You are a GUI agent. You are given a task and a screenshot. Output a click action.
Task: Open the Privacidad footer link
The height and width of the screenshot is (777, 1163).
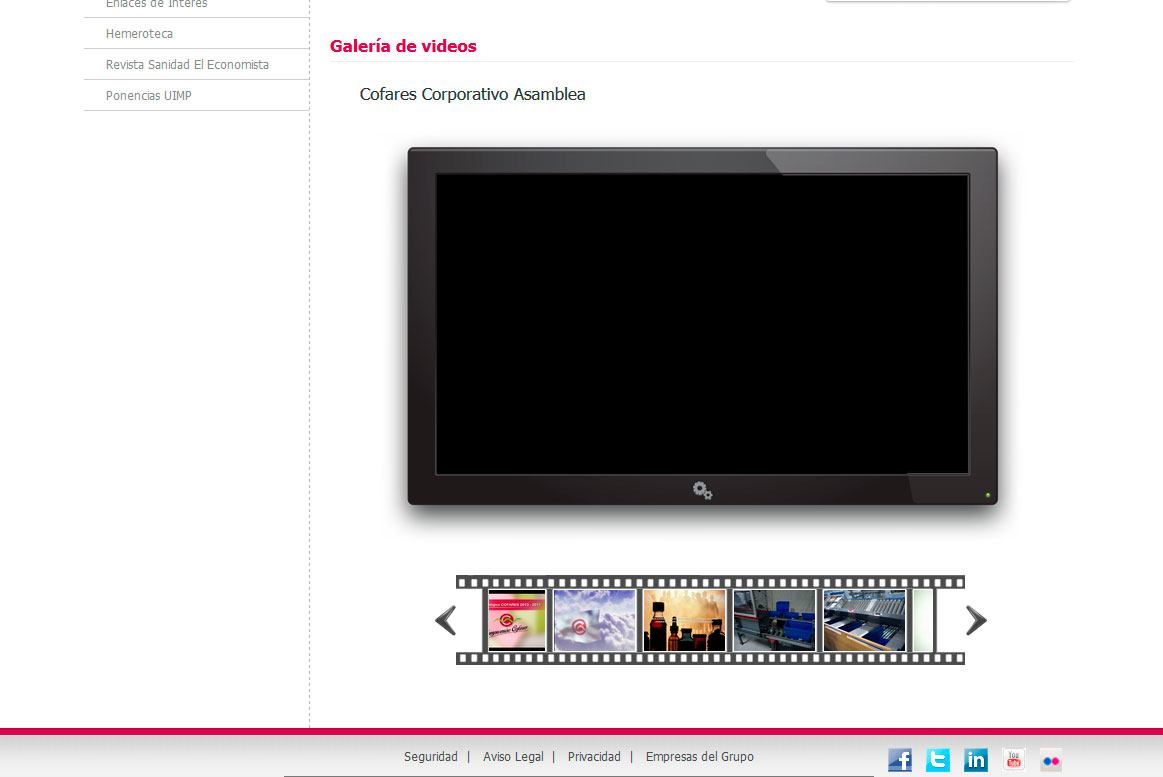(594, 757)
